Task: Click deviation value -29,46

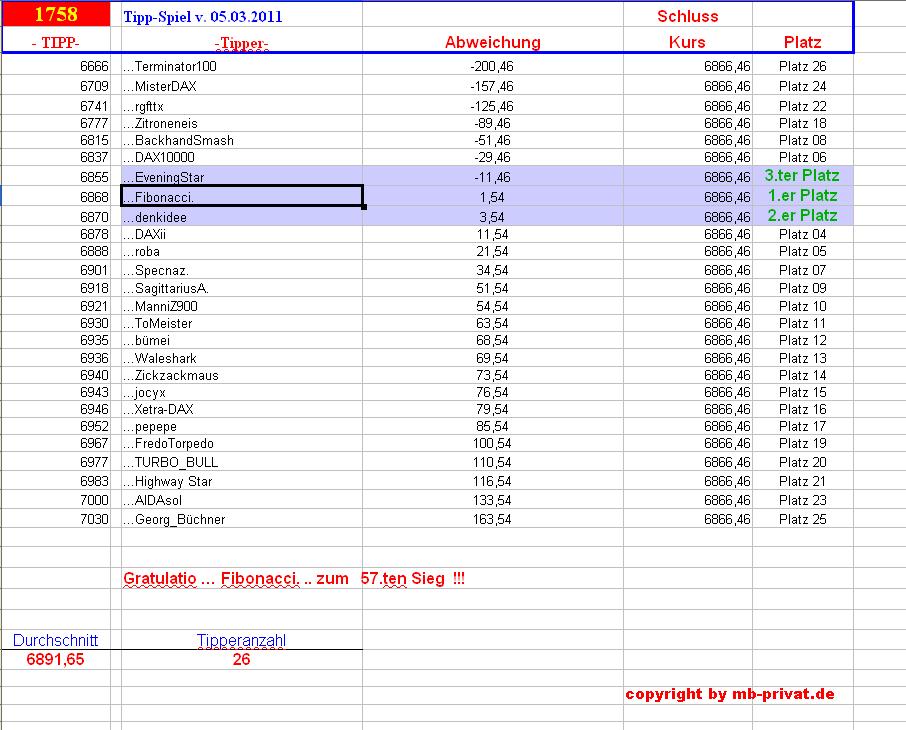Action: tap(492, 157)
